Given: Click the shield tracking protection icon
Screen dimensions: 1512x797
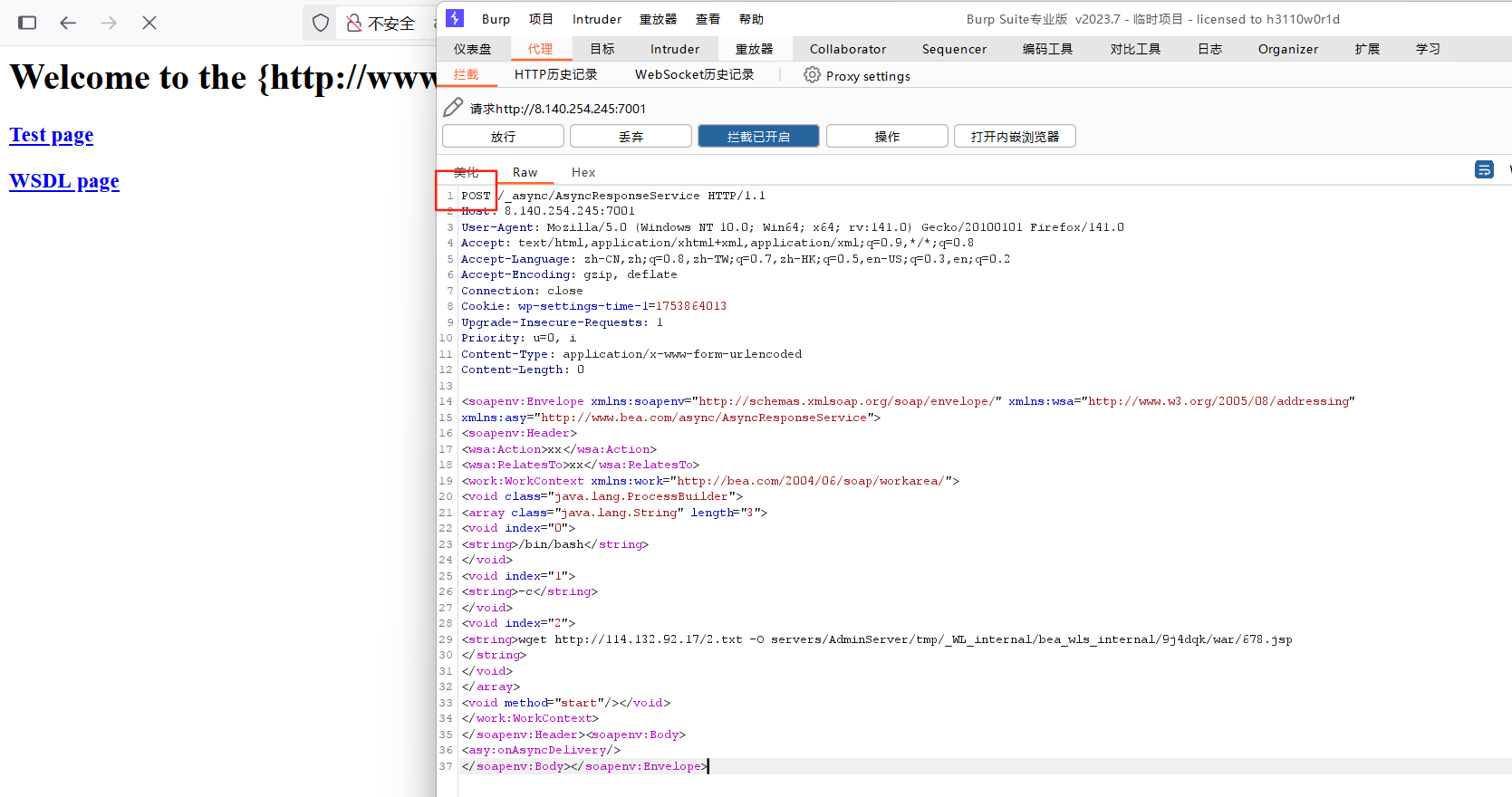Looking at the screenshot, I should pyautogui.click(x=321, y=23).
